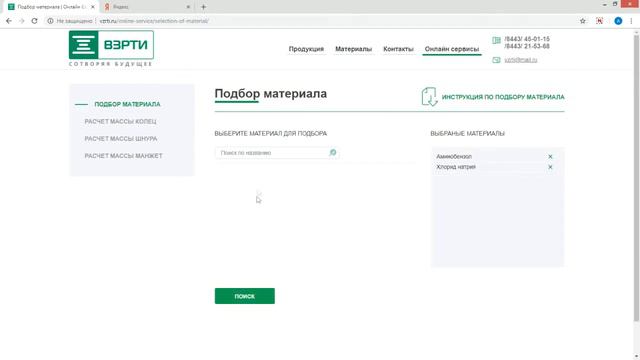Select ПОДБОР МАТЕРИАЛА in sidebar
640x360 pixels.
point(127,104)
